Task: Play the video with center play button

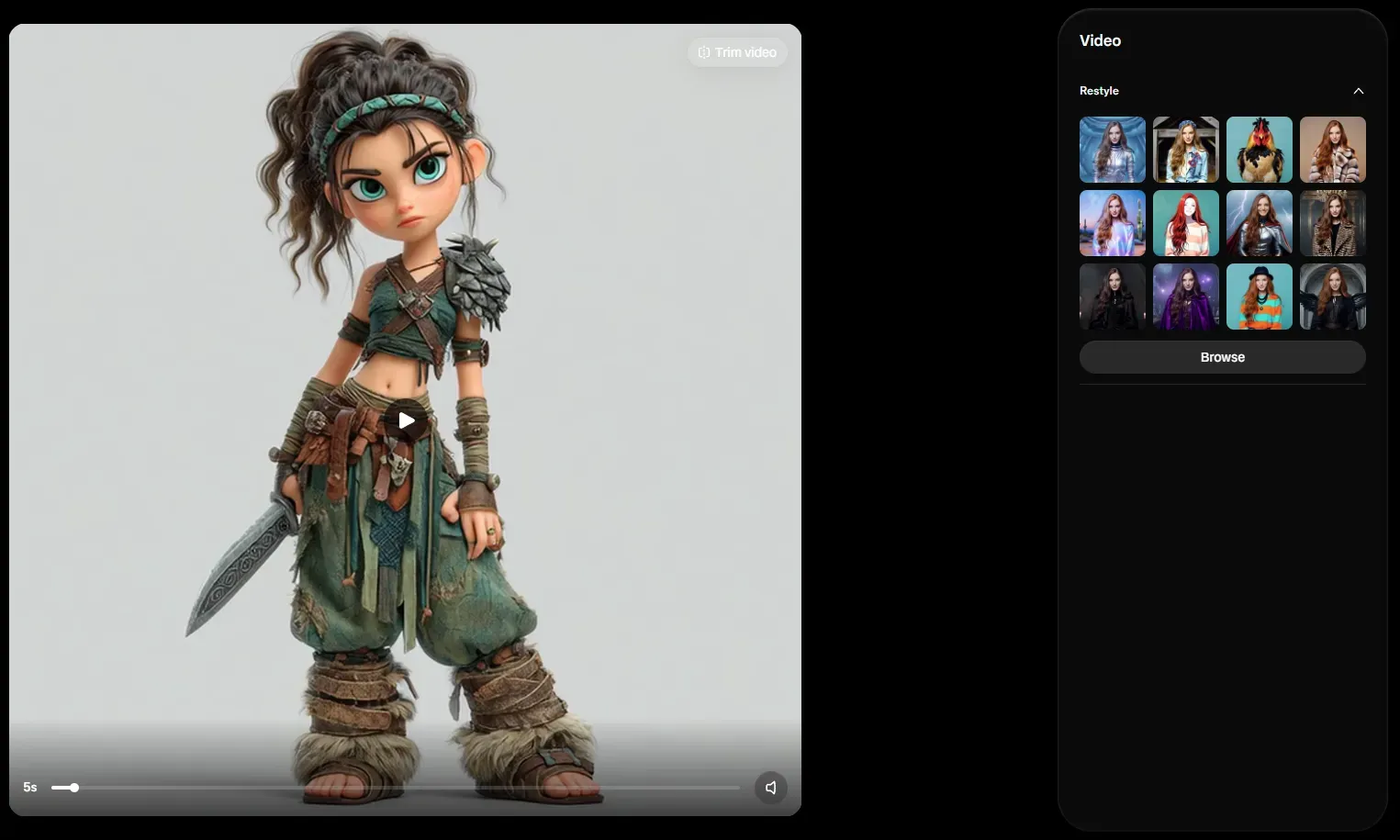Action: coord(406,420)
